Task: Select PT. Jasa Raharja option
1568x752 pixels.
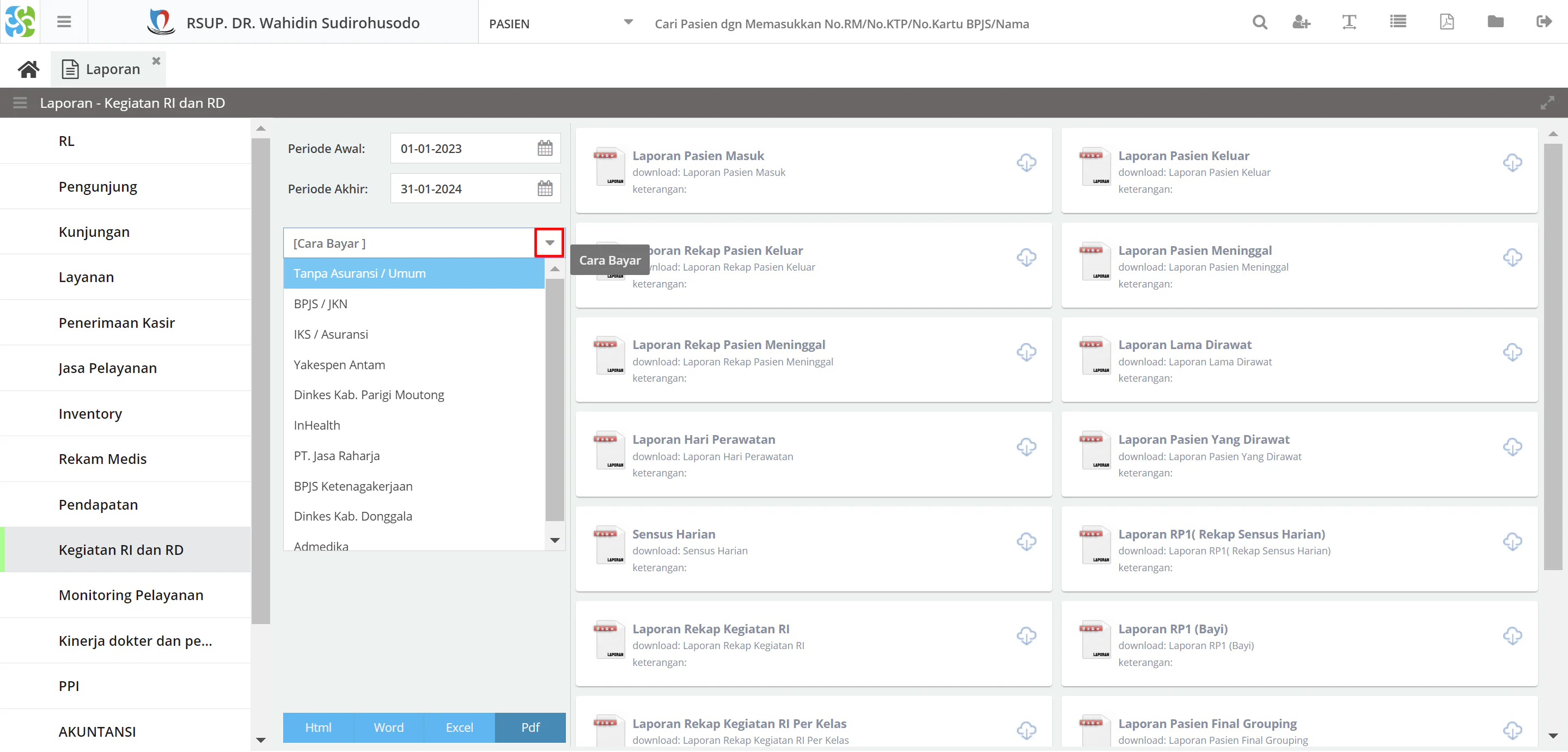Action: (x=413, y=456)
